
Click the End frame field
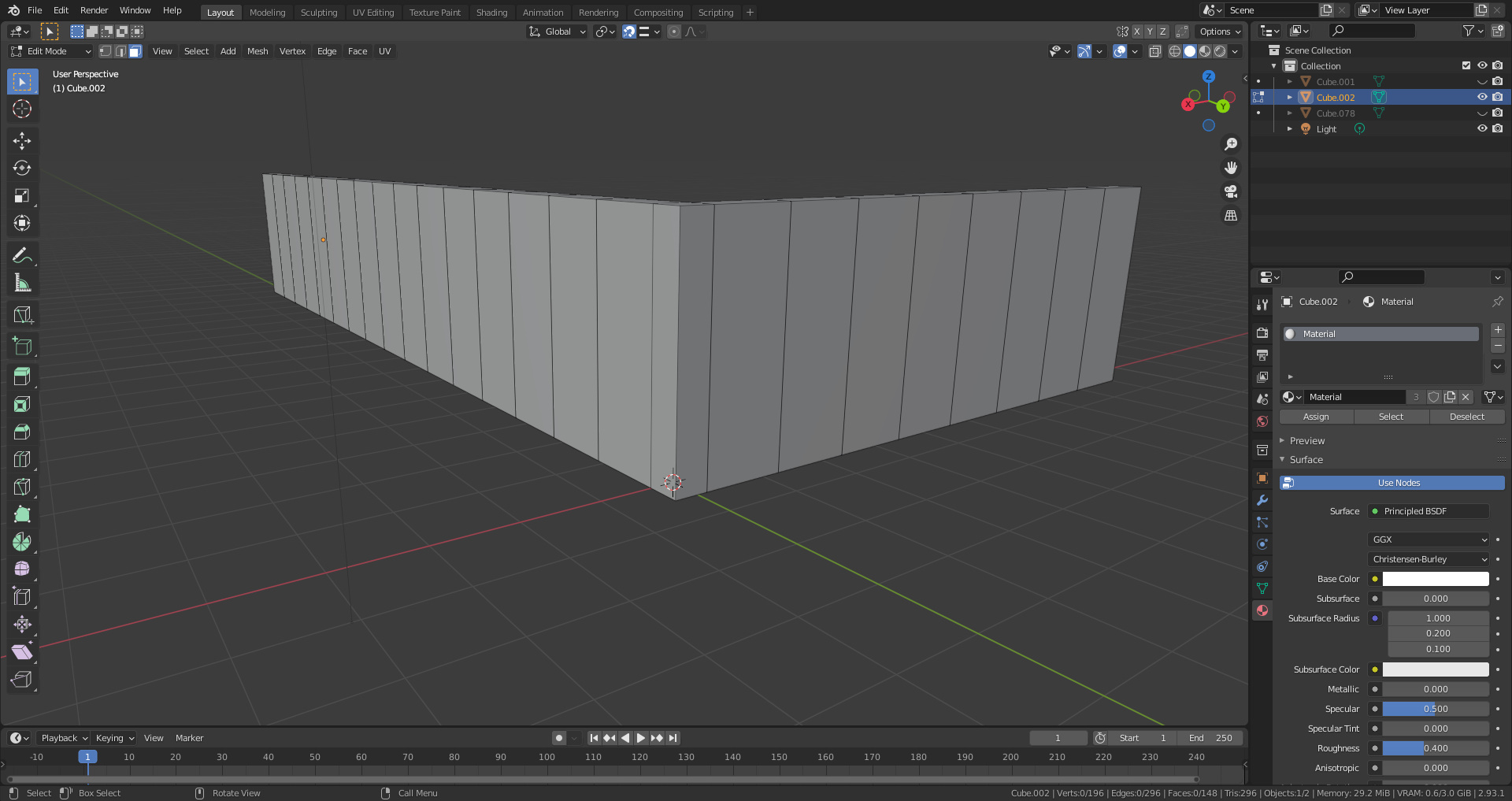point(1210,738)
